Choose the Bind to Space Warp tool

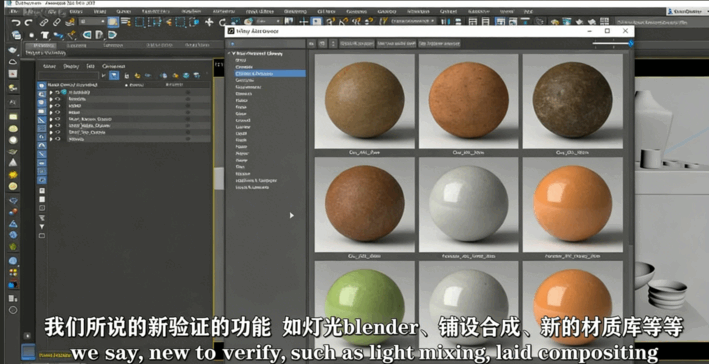tap(69, 22)
